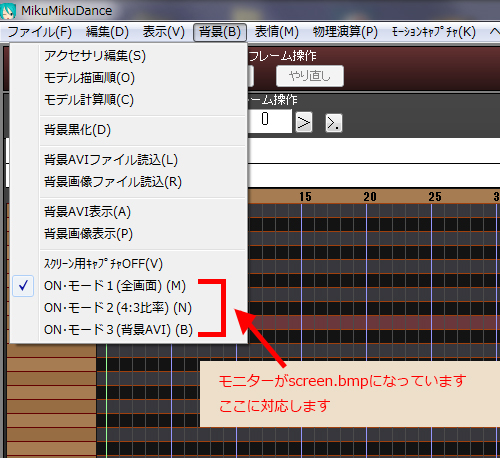The image size is (500, 458).
Task: Toggle 背景画像表示(P)
Action: point(128,234)
